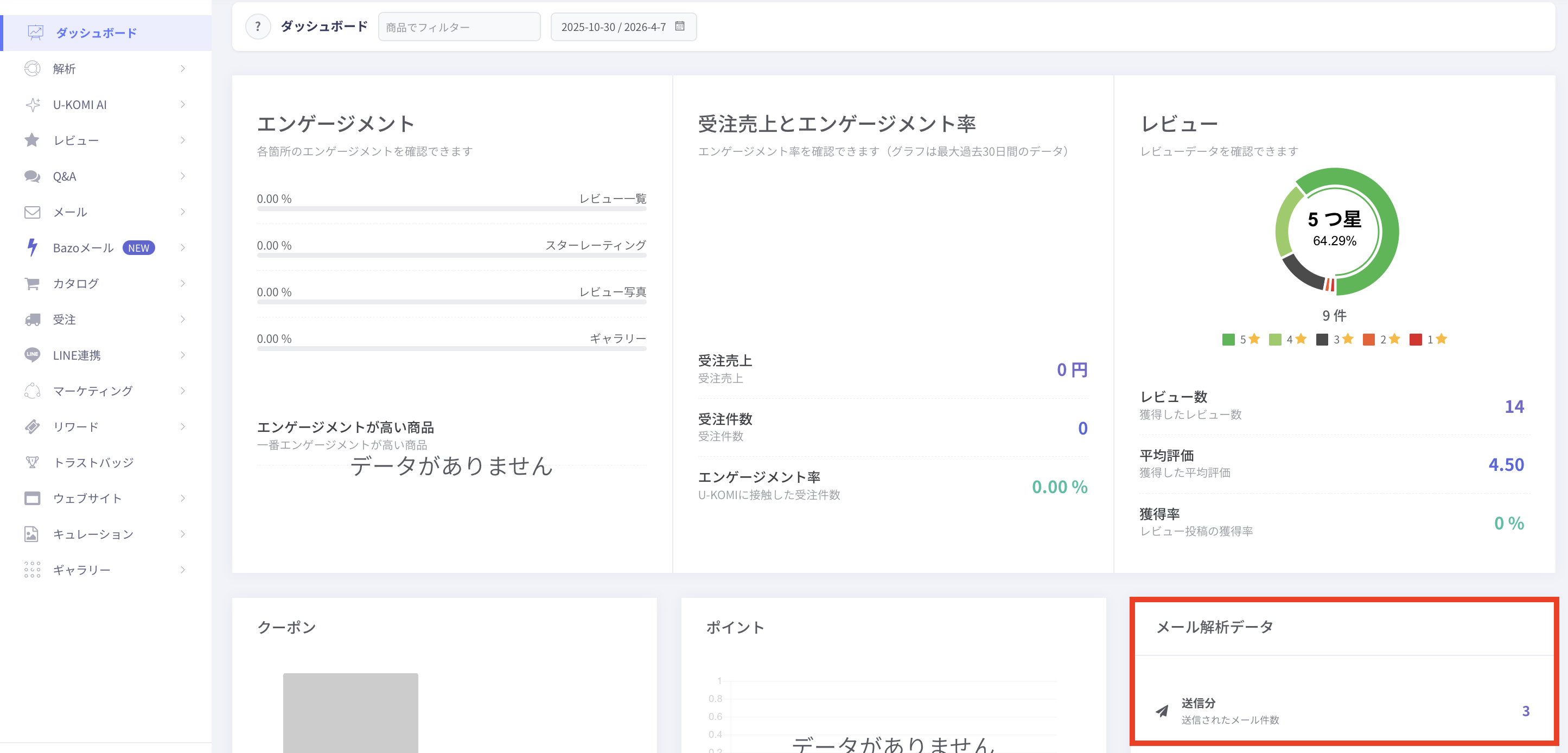Click the 商品でフィルター input field
The image size is (1568, 753).
[458, 27]
